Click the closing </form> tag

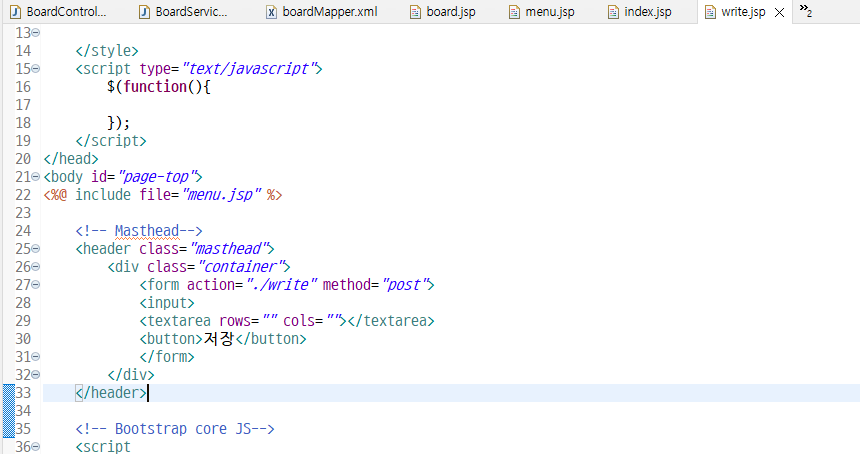(x=167, y=356)
